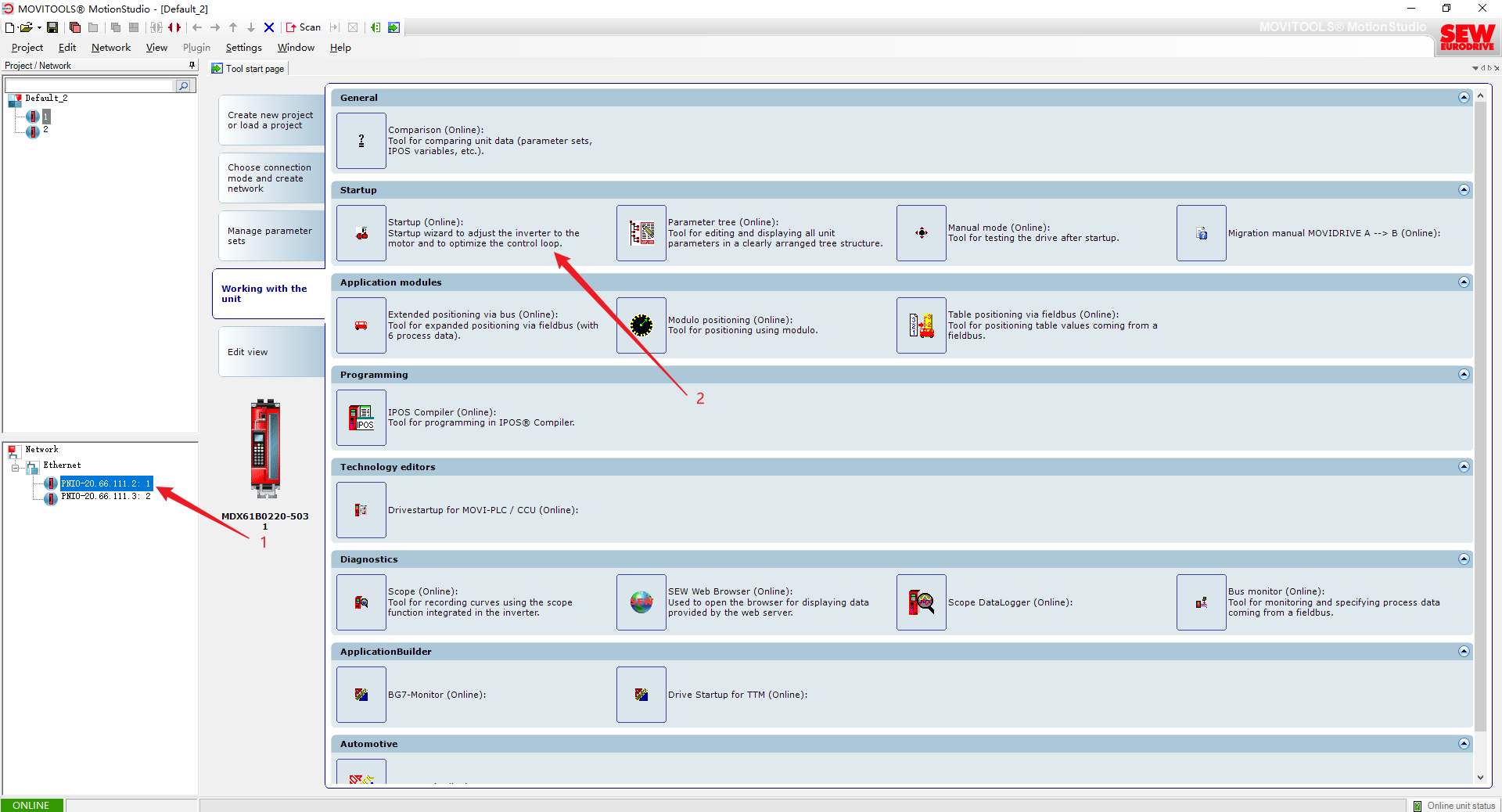Launch the Parameter tree tool

coord(641,233)
